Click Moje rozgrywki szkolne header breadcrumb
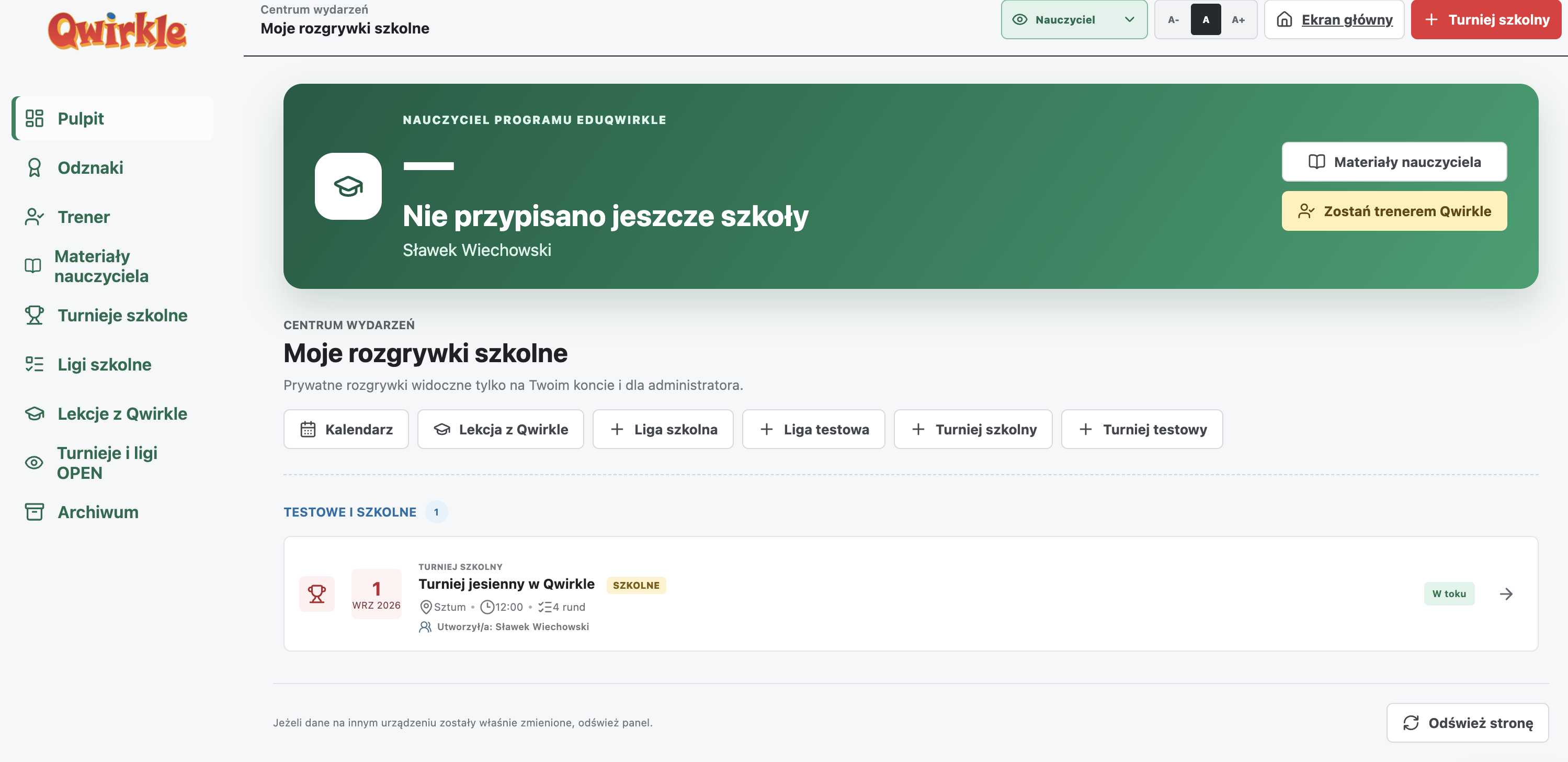 (x=345, y=28)
